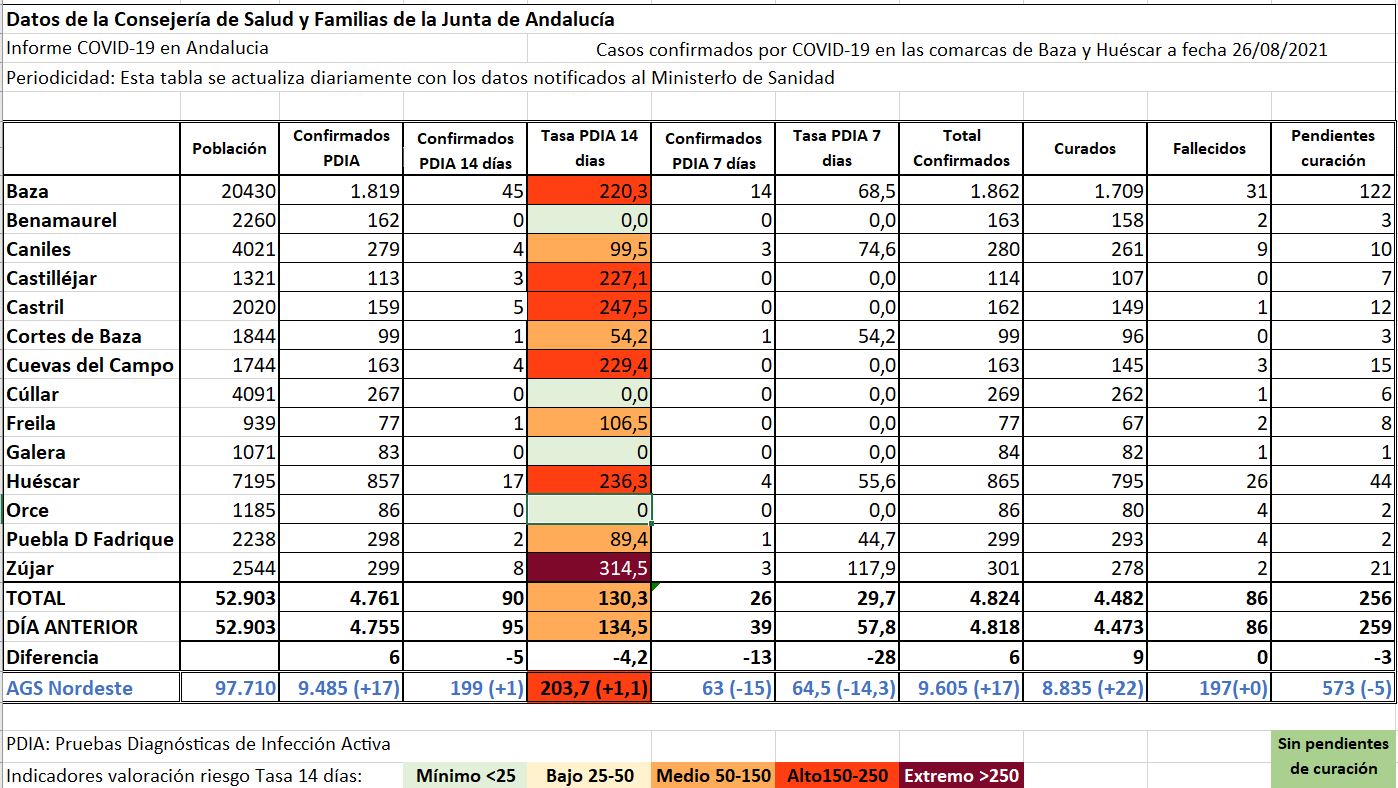Click the 'Total Confirmados' column header

coord(961,148)
